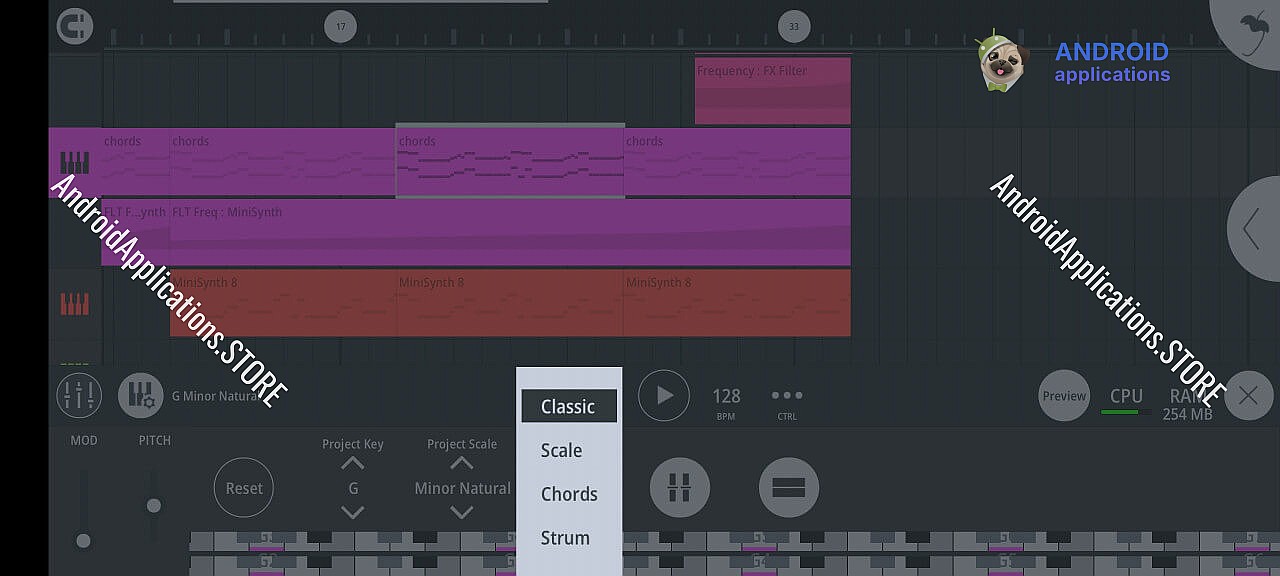Choose Scale keyboard mode

click(x=568, y=450)
